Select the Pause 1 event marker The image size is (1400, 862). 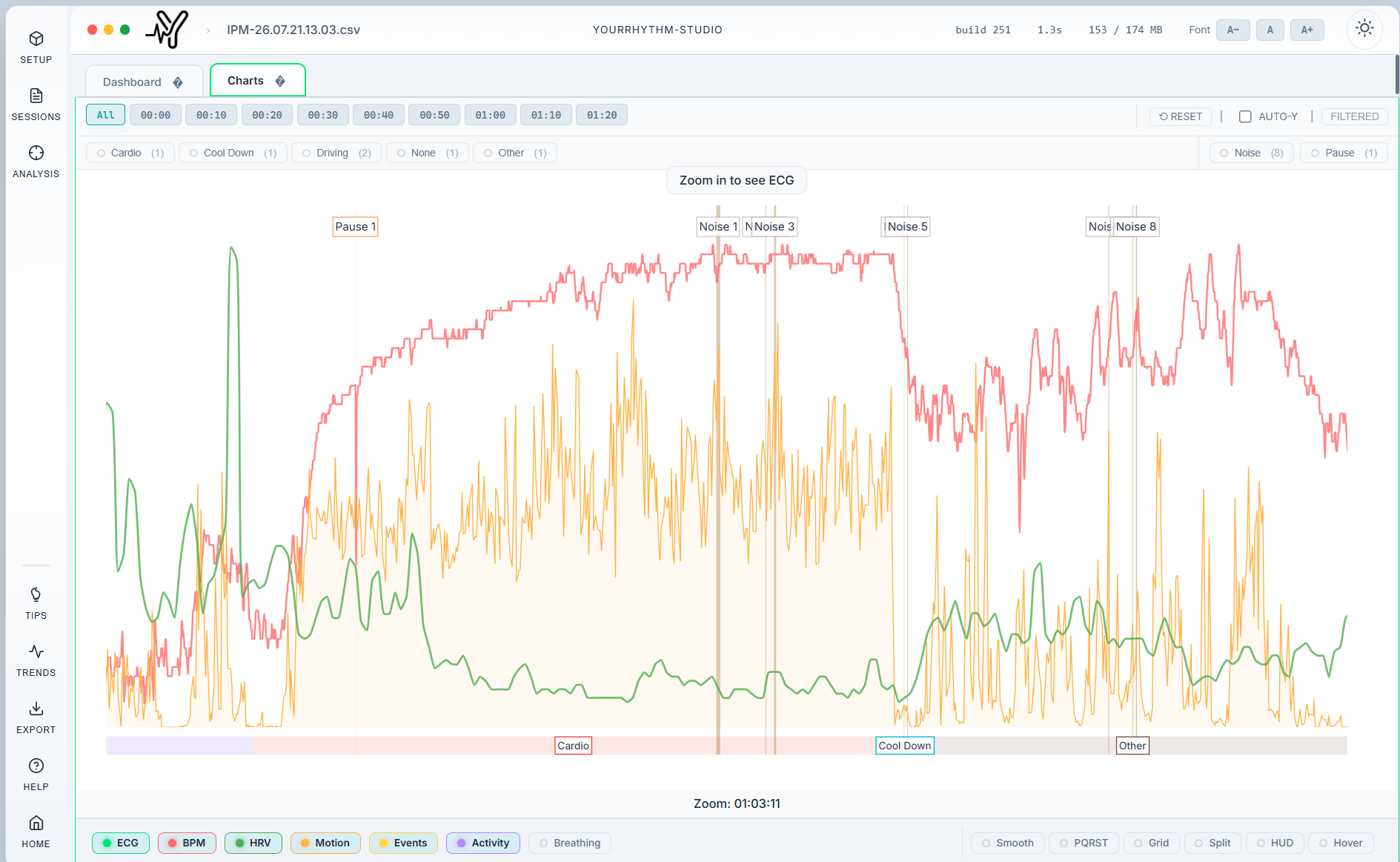click(356, 227)
